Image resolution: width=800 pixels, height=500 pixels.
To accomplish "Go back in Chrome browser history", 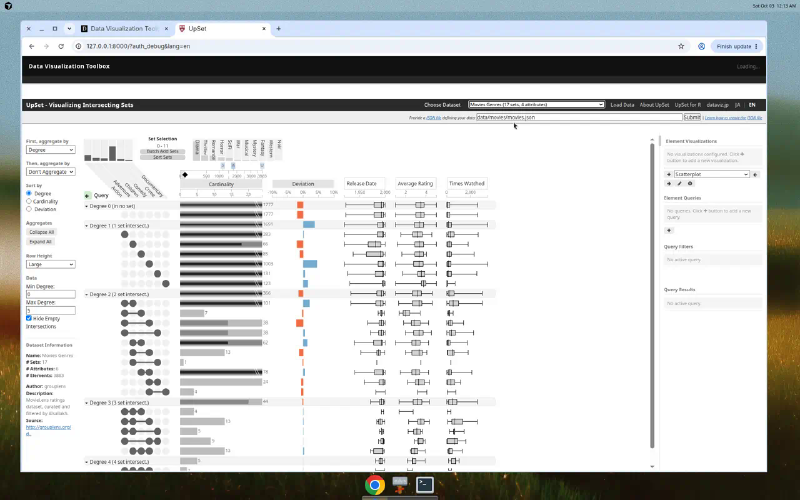I will pos(32,46).
